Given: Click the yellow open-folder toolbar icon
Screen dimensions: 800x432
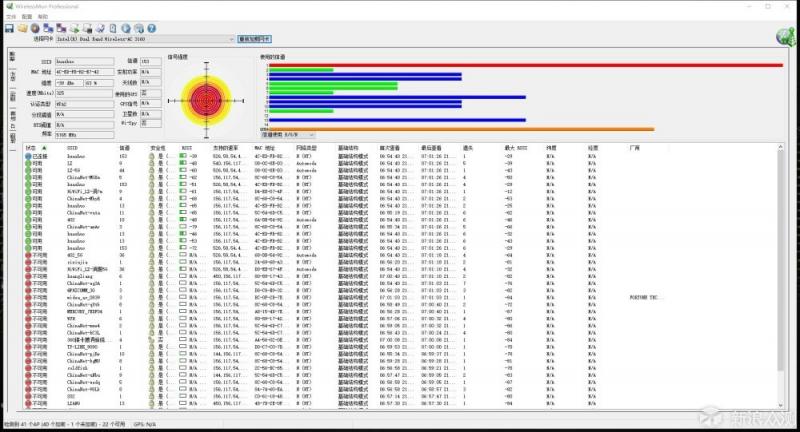Looking at the screenshot, I should [x=22, y=28].
